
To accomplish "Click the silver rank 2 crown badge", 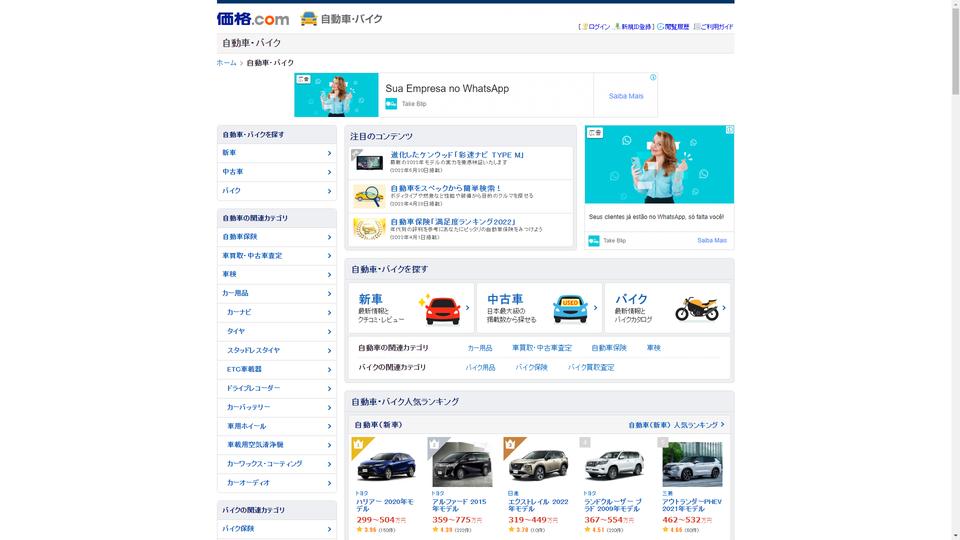I will click(435, 444).
